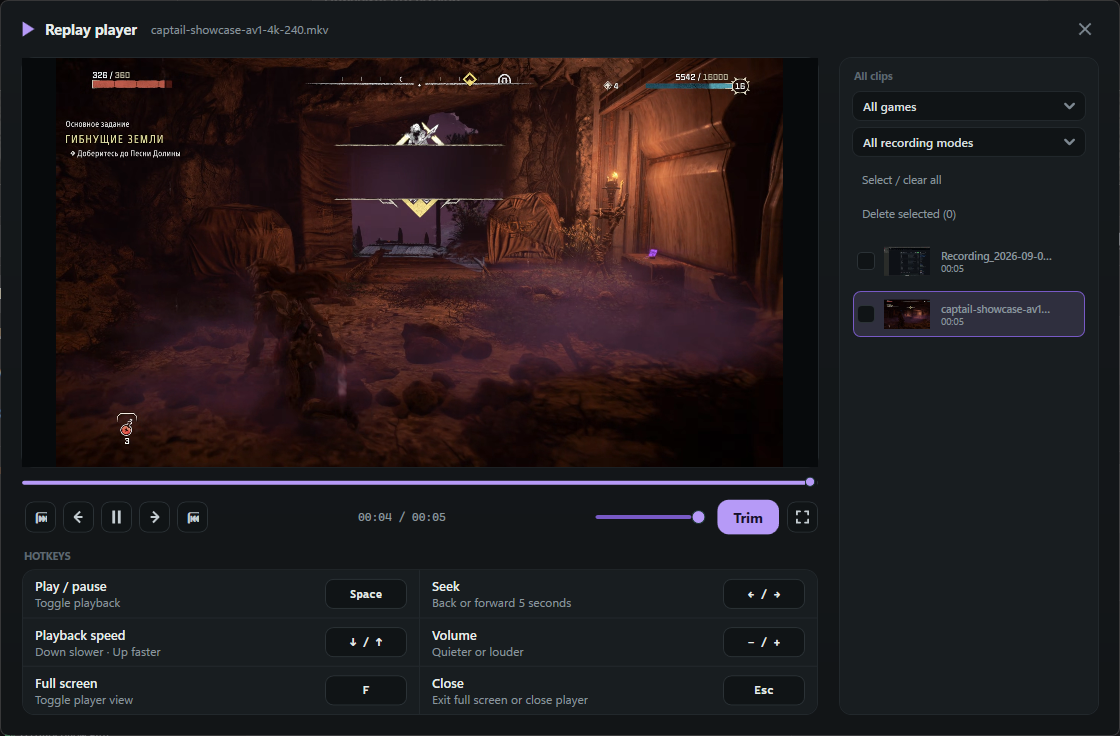
Task: Check the captail-showcase-av1... clip checkbox
Action: (x=866, y=314)
